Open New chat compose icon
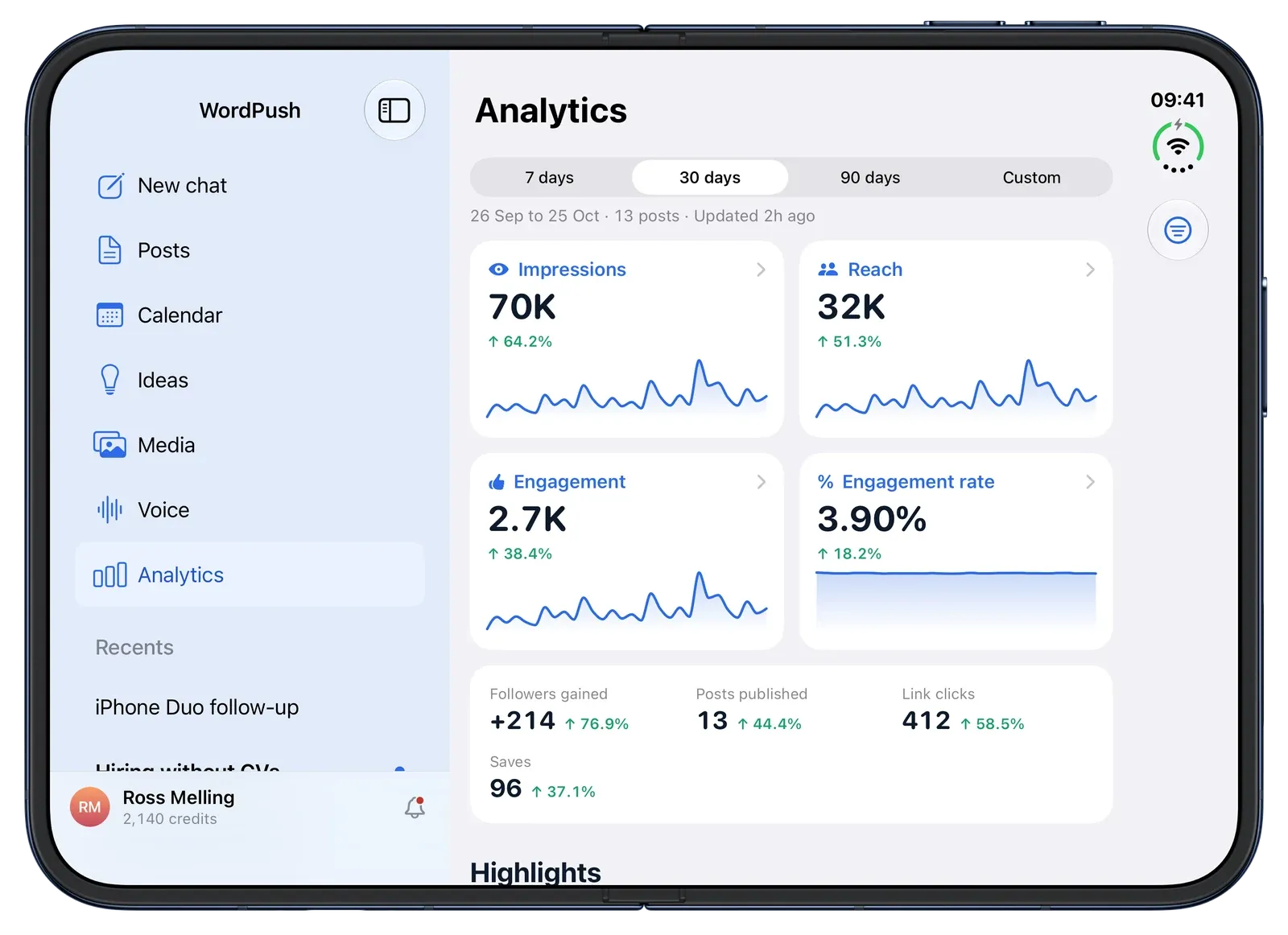1288x935 pixels. pos(110,186)
